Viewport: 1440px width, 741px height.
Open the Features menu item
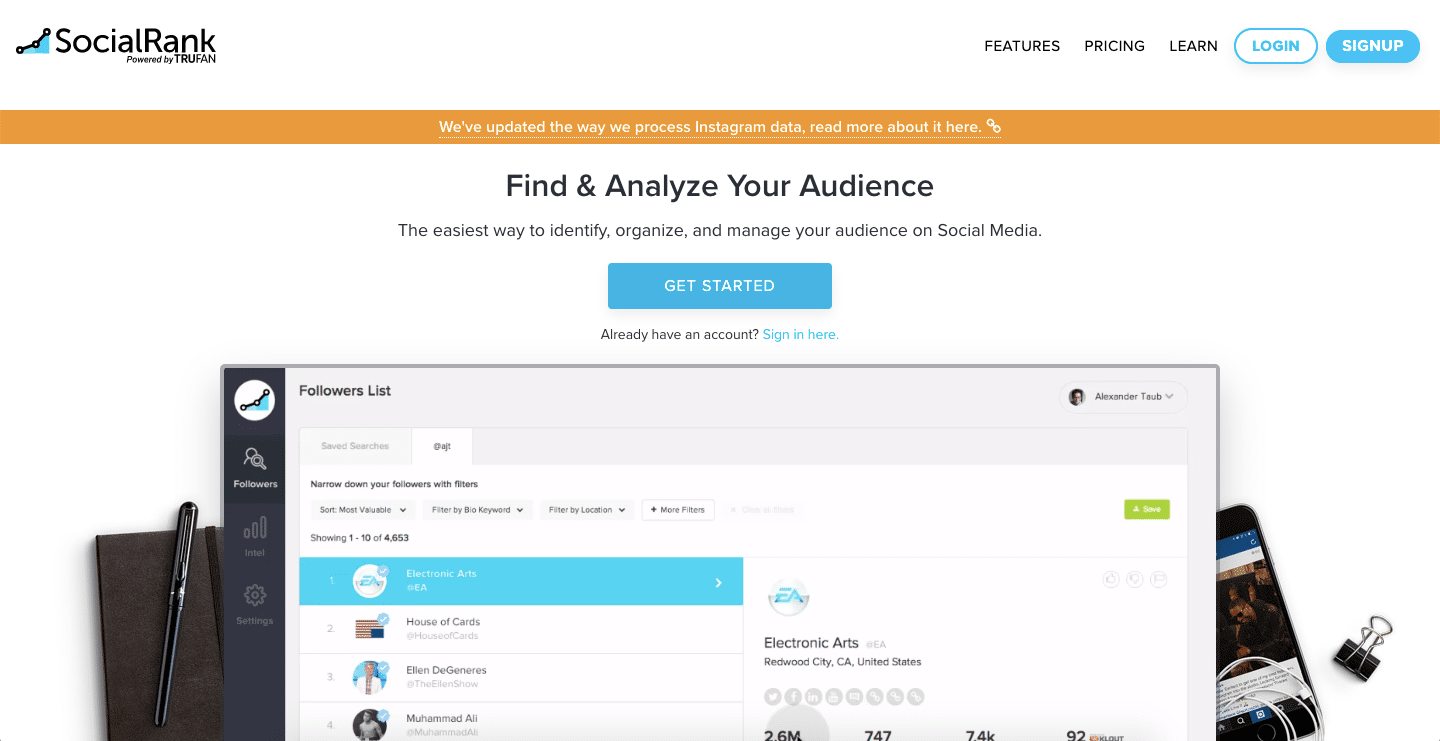coord(1022,46)
